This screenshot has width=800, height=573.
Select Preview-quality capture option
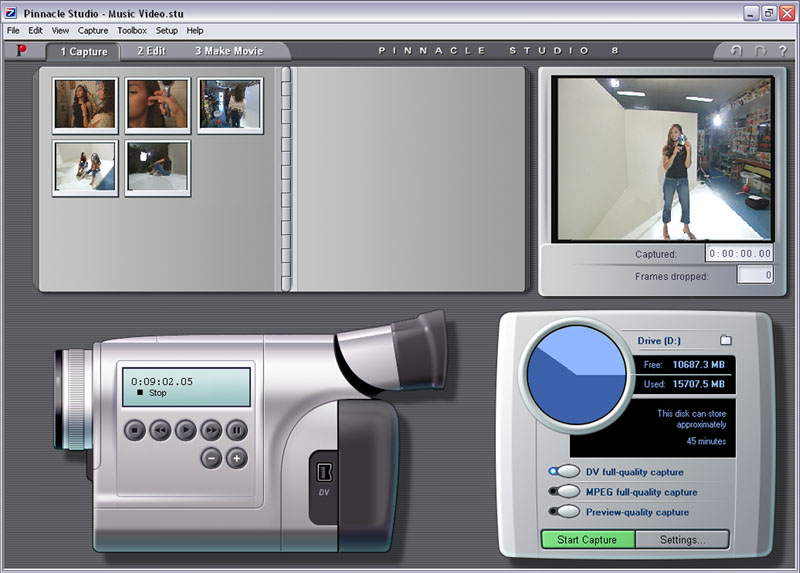566,511
